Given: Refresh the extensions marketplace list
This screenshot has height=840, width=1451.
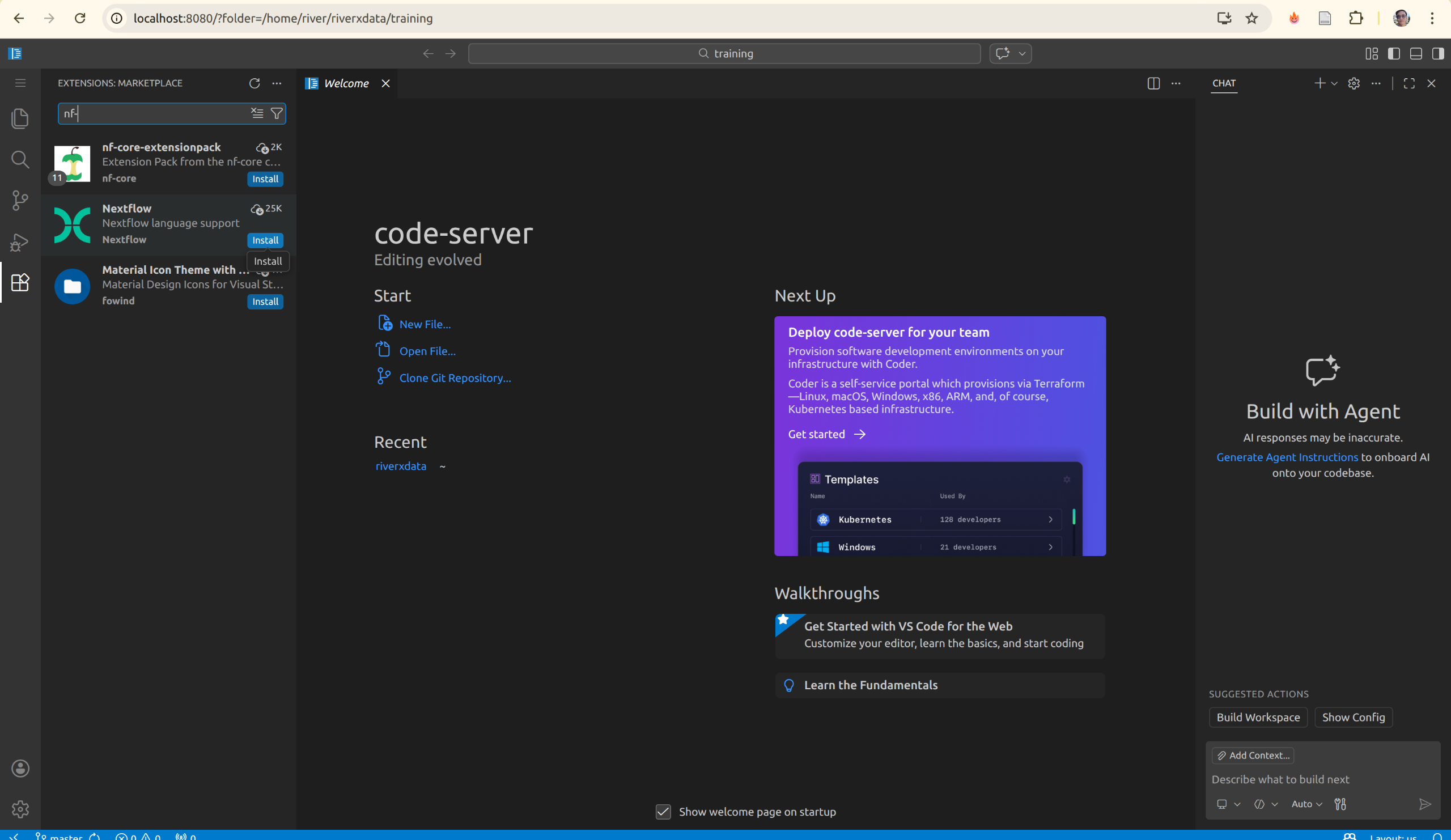Looking at the screenshot, I should (254, 83).
